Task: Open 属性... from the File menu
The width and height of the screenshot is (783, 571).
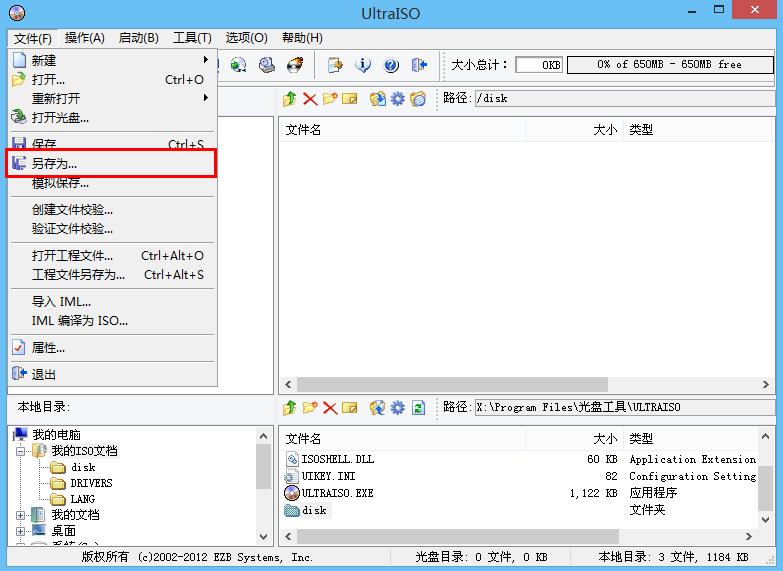Action: [x=112, y=348]
